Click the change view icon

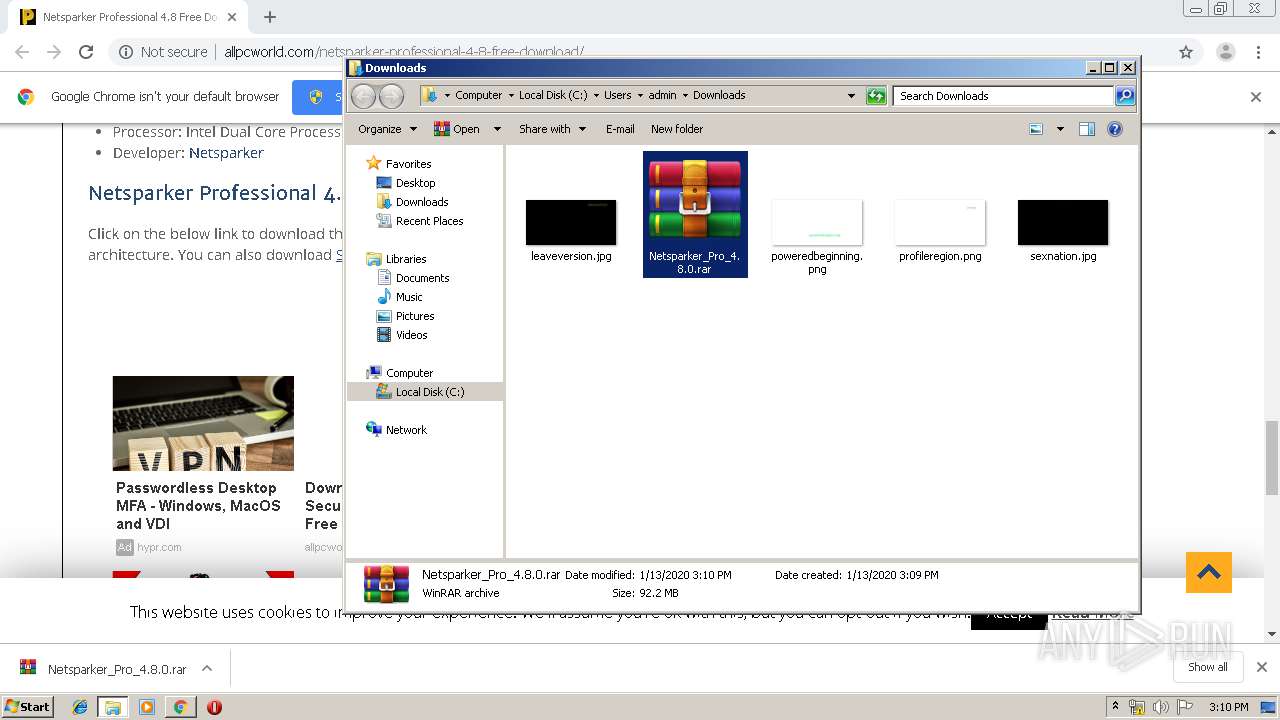click(x=1036, y=129)
